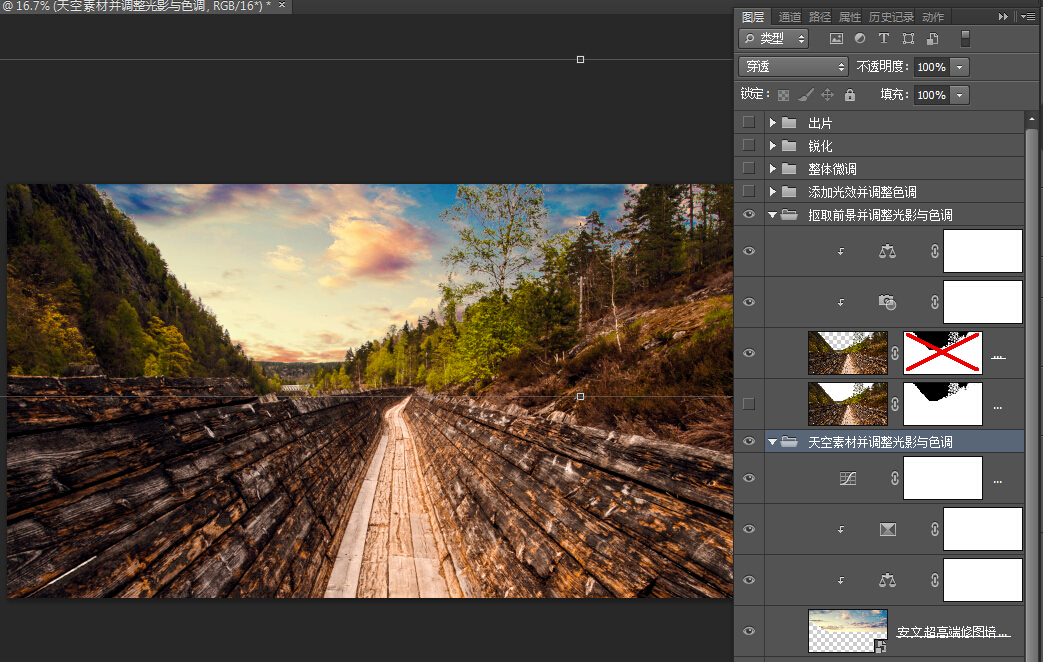Hide the curves adjustment layer eye

click(x=749, y=478)
